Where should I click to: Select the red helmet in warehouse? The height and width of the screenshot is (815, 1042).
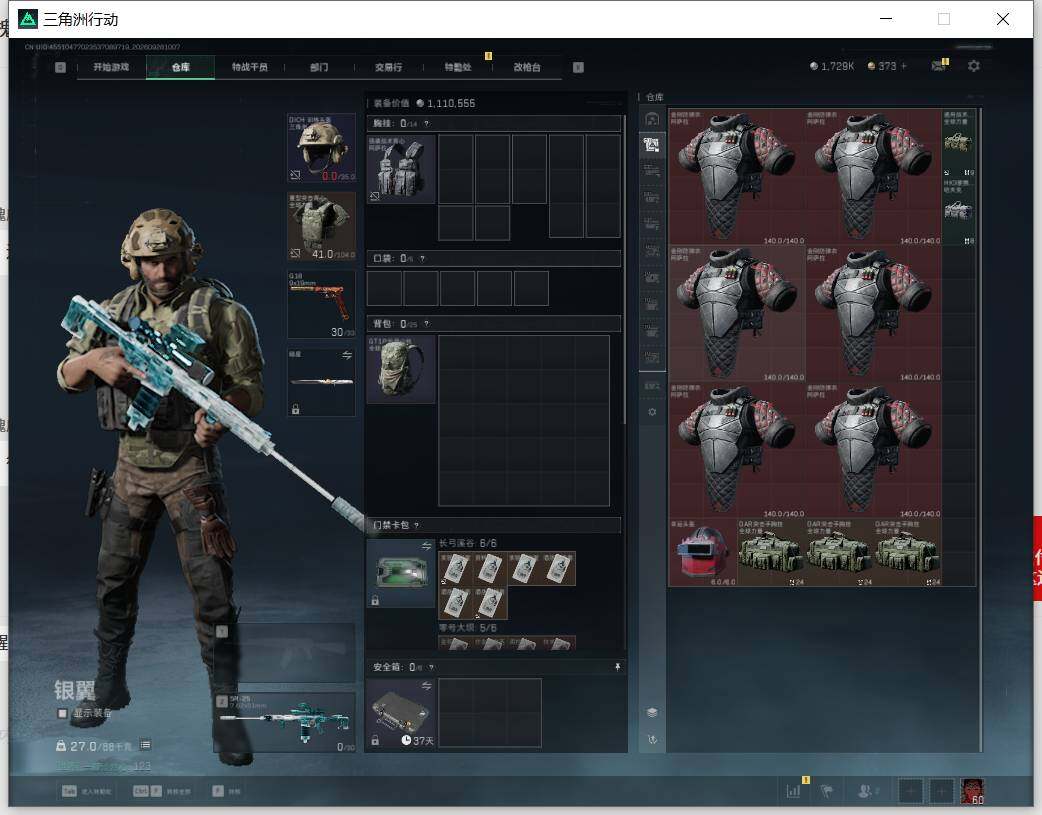click(x=702, y=553)
